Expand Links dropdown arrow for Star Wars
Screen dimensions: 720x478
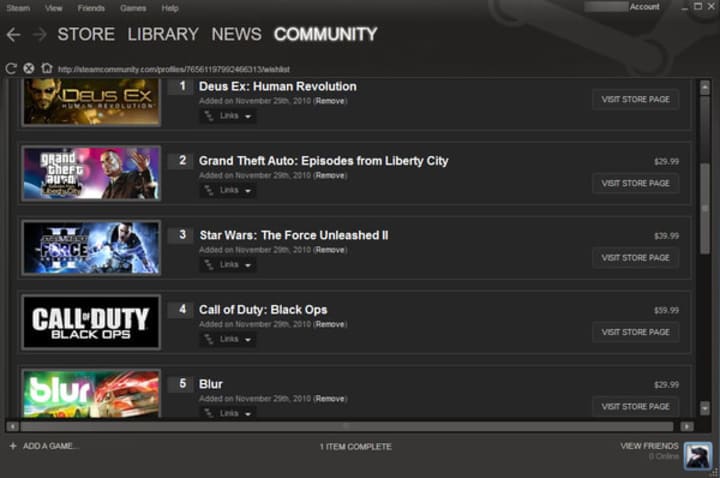(x=248, y=265)
